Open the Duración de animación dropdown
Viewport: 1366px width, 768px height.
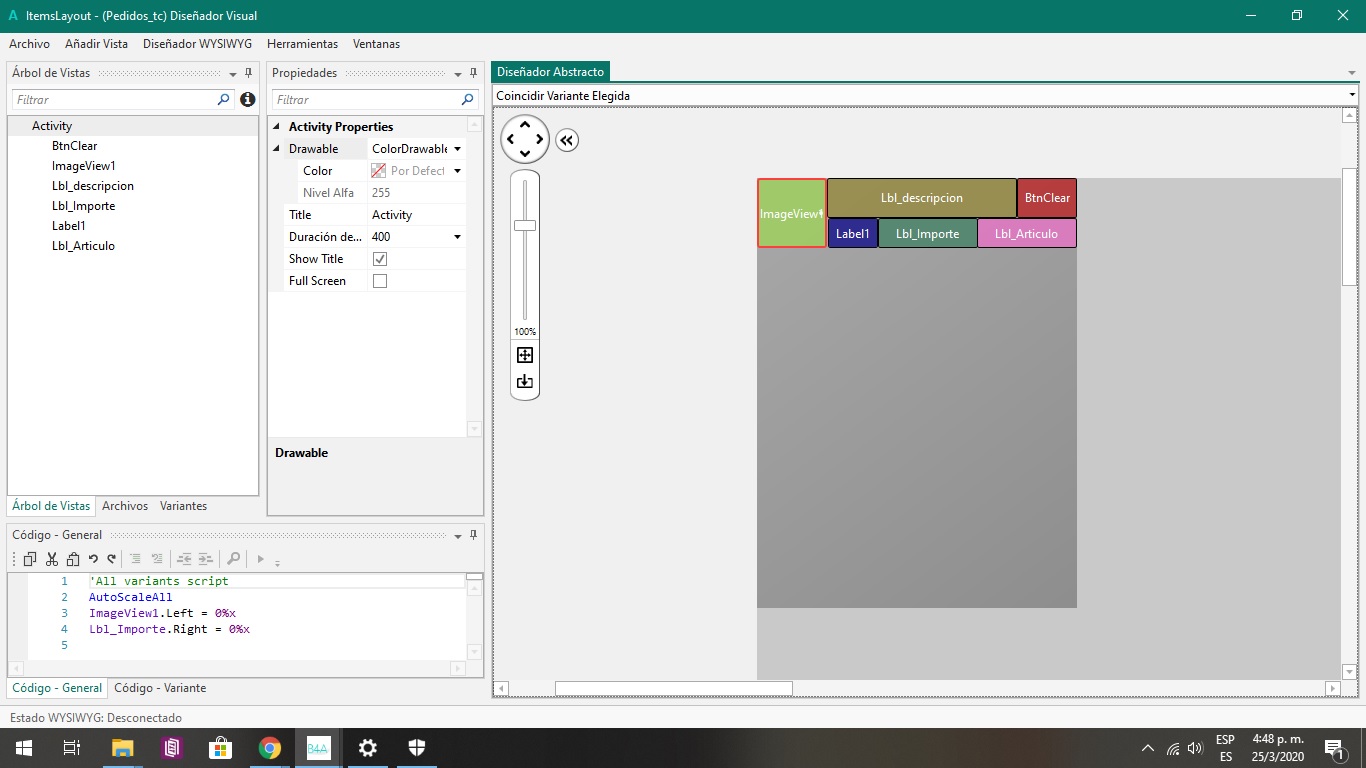(x=457, y=237)
